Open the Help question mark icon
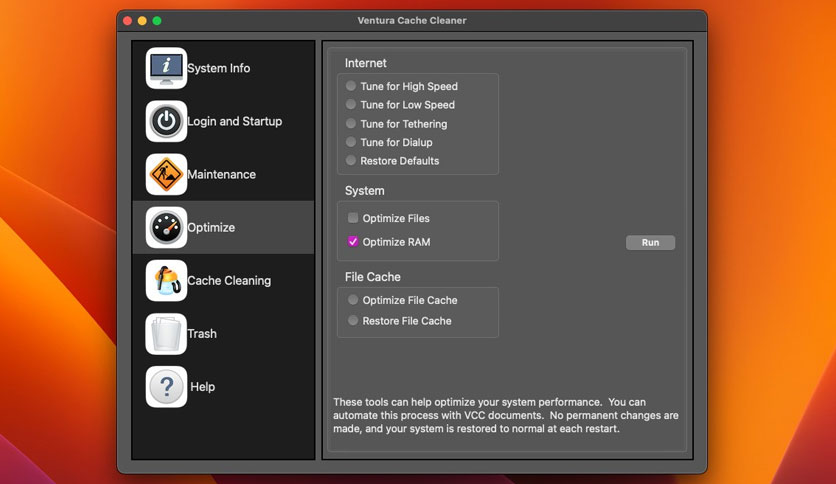The image size is (836, 484). (x=166, y=386)
